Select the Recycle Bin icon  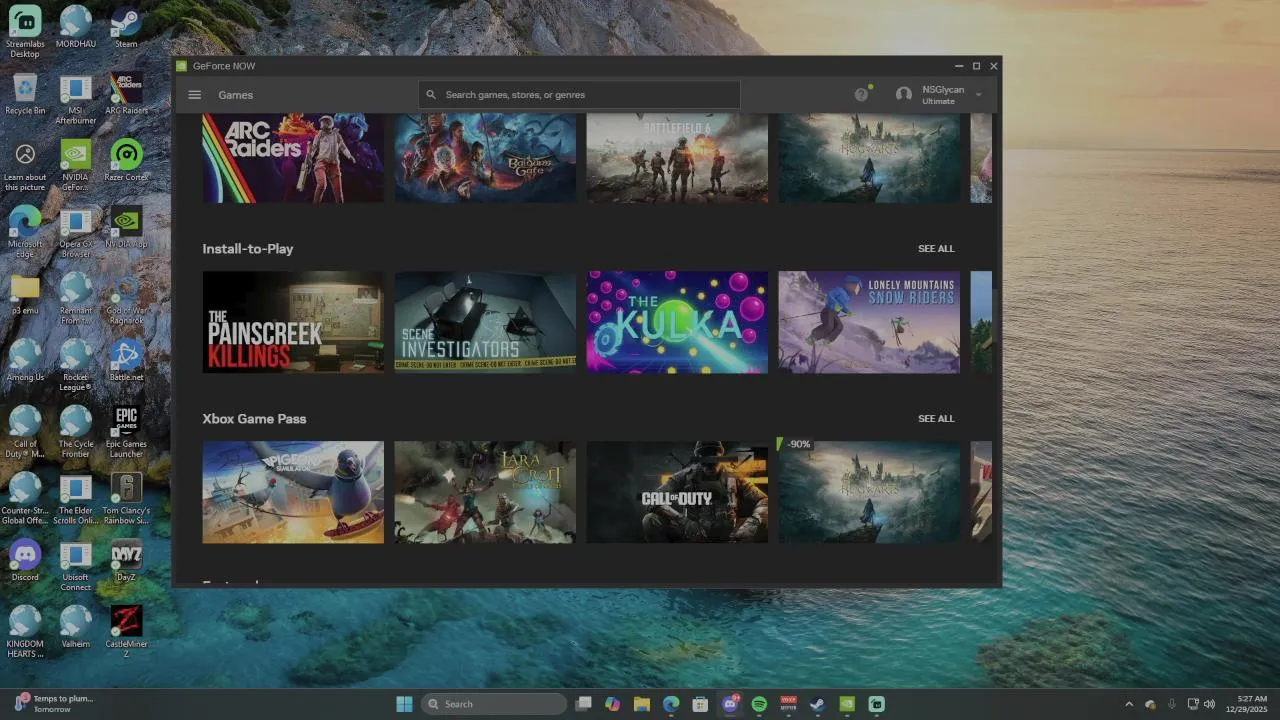click(25, 95)
